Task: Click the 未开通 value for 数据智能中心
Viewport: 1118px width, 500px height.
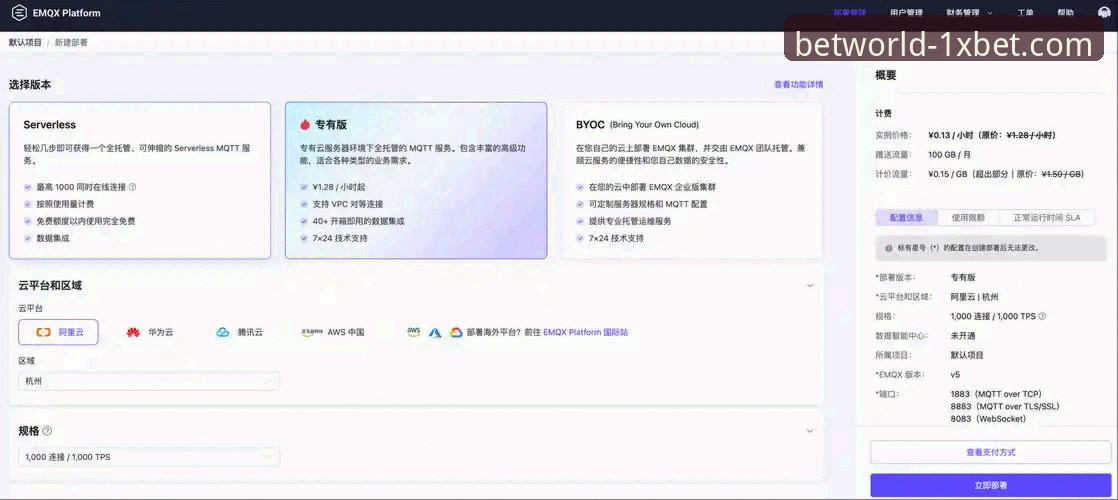Action: 963,335
